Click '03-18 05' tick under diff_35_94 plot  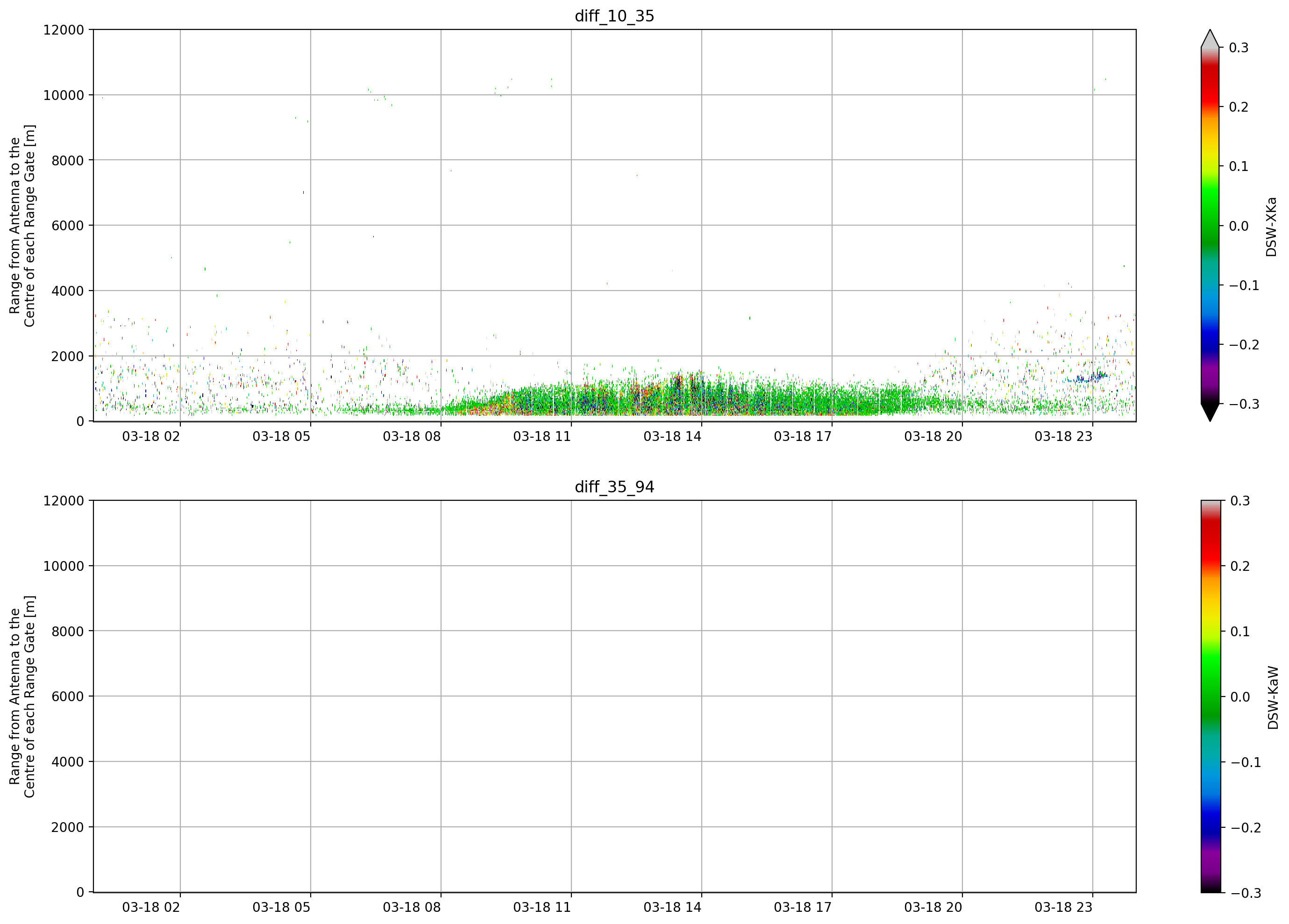click(281, 908)
